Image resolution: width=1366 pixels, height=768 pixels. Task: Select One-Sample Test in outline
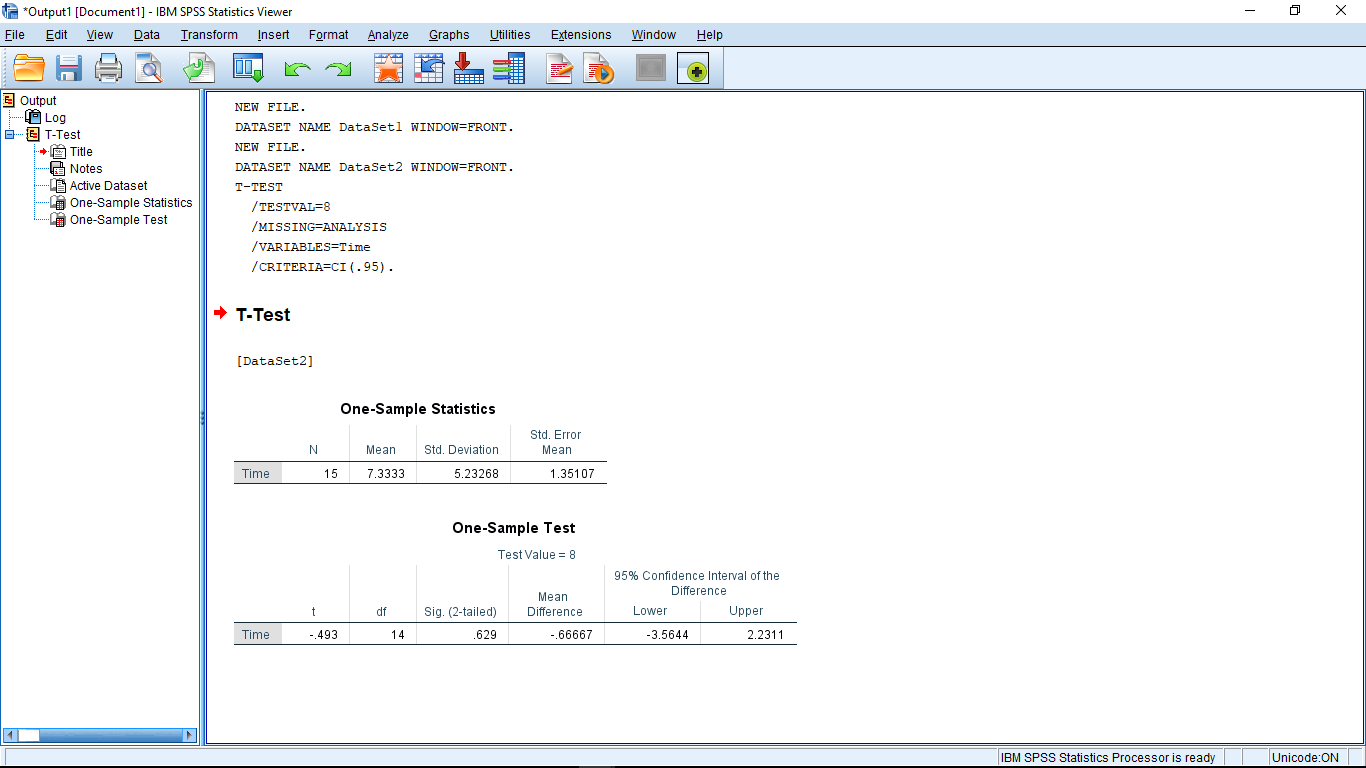point(118,219)
